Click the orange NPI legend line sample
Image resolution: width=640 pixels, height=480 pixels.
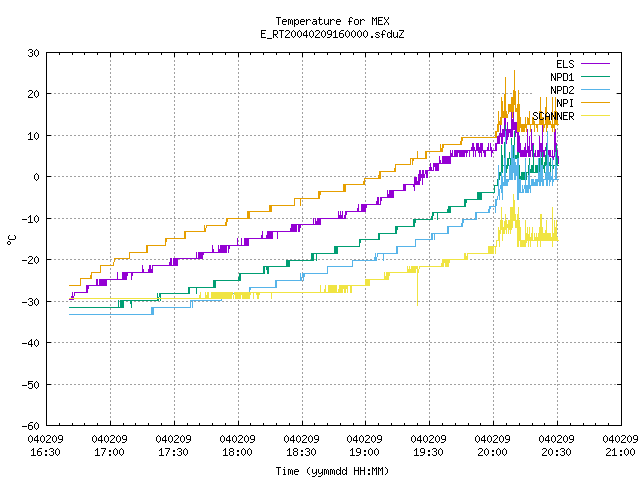[x=595, y=102]
